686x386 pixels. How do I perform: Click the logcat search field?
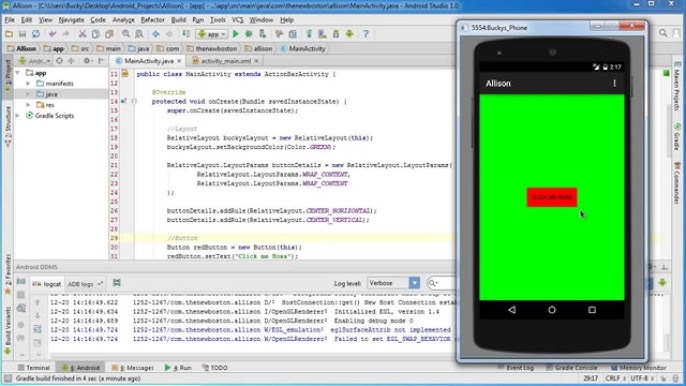(x=442, y=283)
